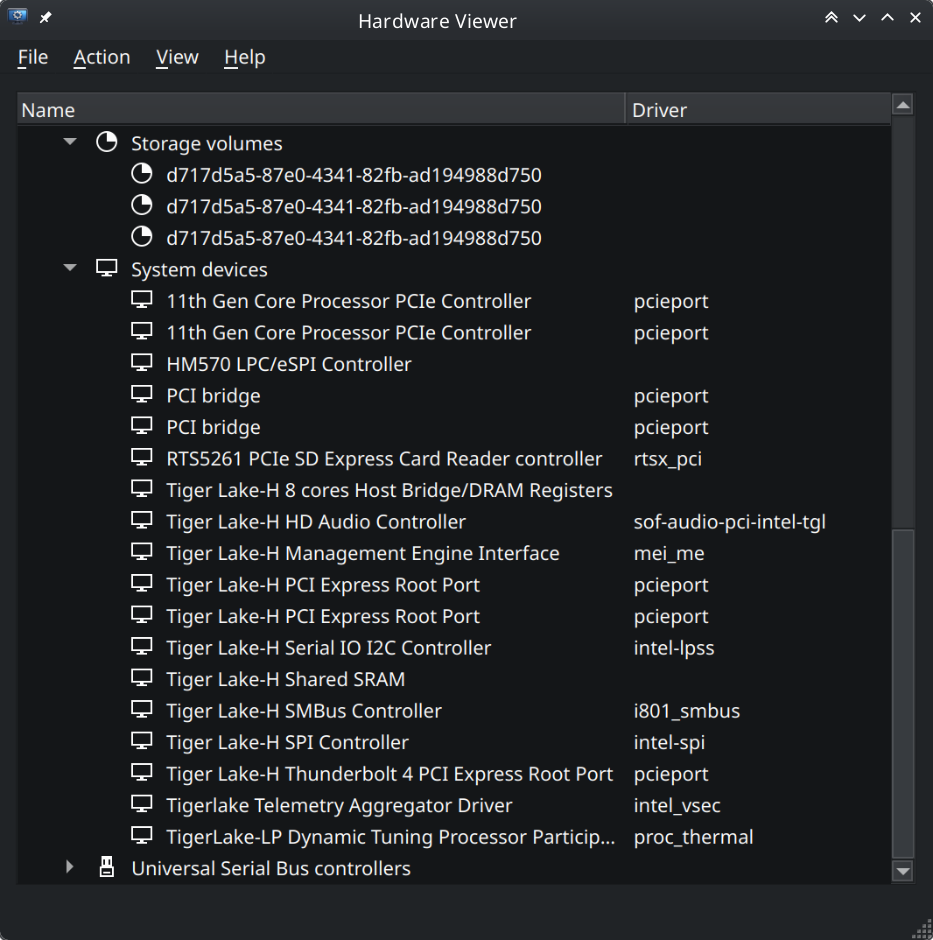The width and height of the screenshot is (933, 940).
Task: Click the Storage volumes pie icon
Action: pos(106,141)
